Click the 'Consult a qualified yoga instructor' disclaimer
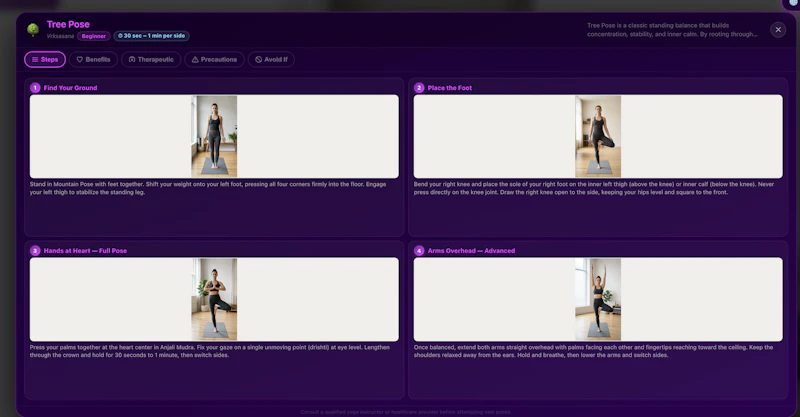The image size is (800, 417). pyautogui.click(x=406, y=412)
